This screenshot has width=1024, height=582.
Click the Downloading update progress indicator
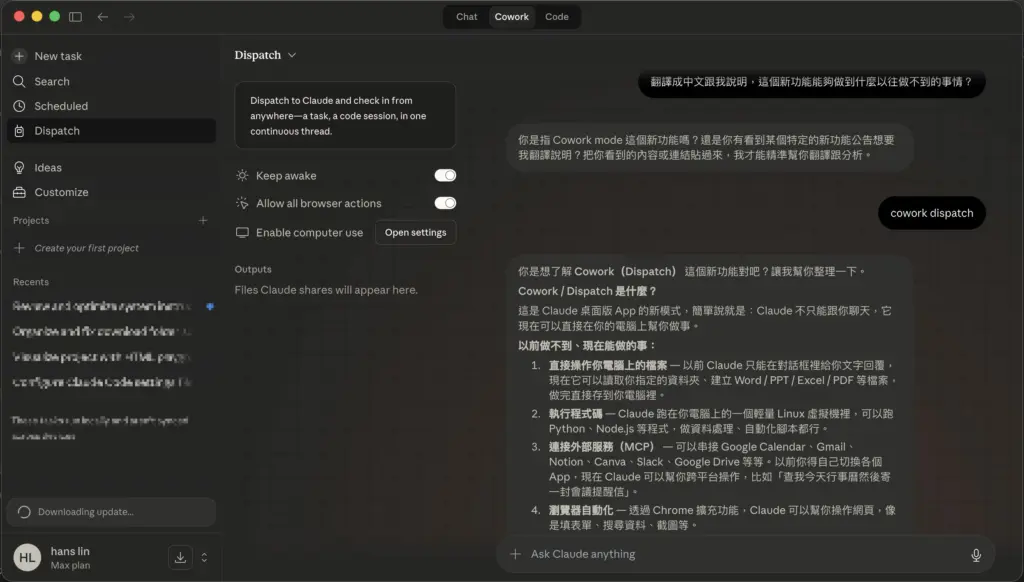pyautogui.click(x=110, y=511)
